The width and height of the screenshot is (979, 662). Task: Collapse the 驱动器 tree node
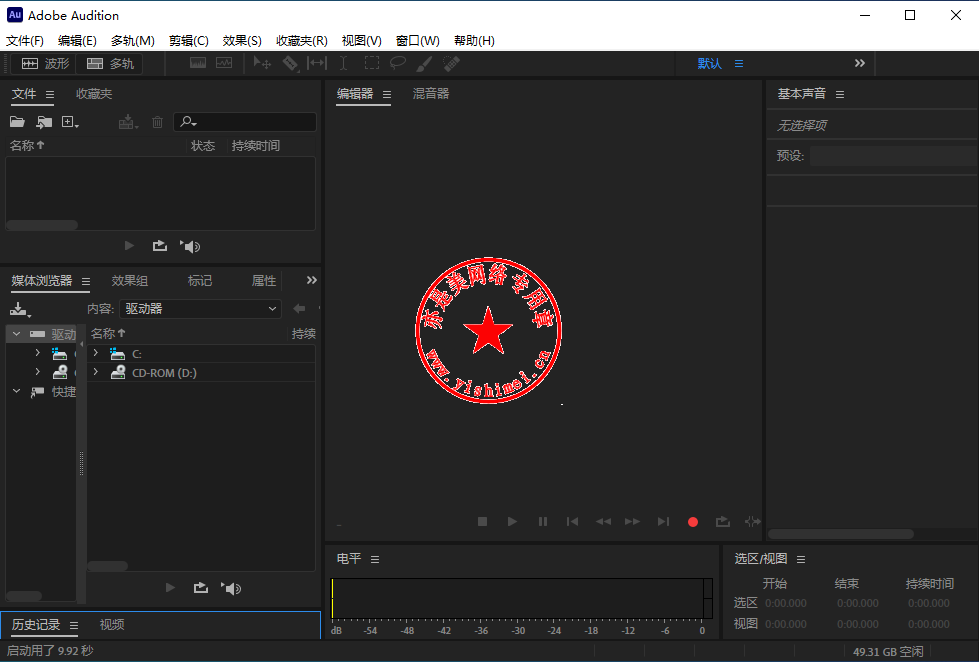point(16,334)
